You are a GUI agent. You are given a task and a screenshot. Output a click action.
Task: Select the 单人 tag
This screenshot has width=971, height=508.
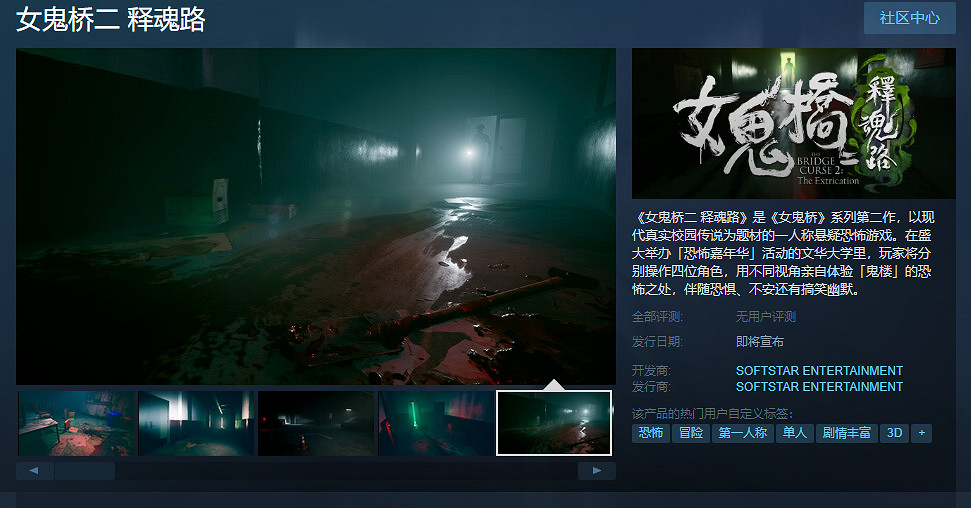[x=794, y=433]
